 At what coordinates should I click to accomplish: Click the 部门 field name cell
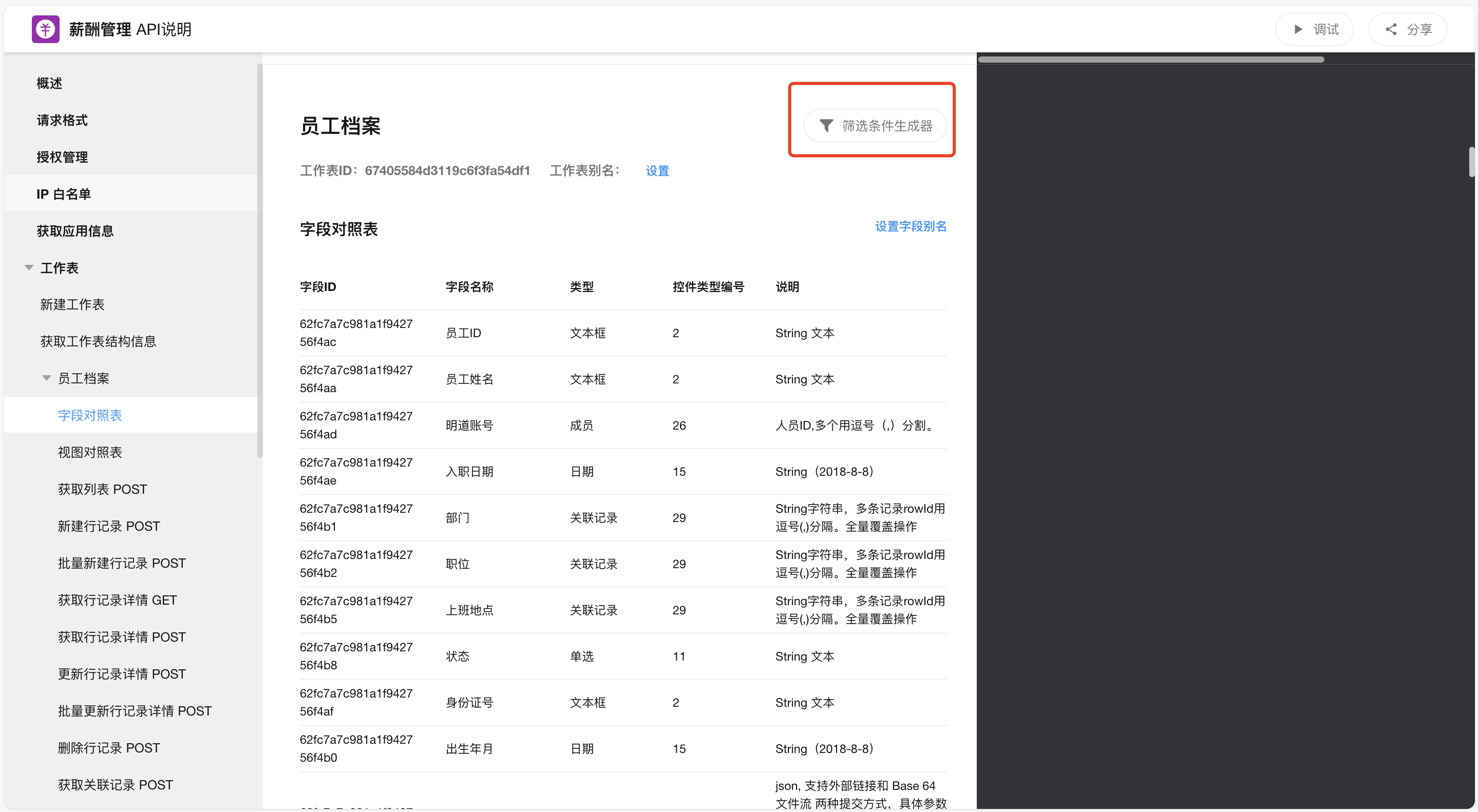457,518
